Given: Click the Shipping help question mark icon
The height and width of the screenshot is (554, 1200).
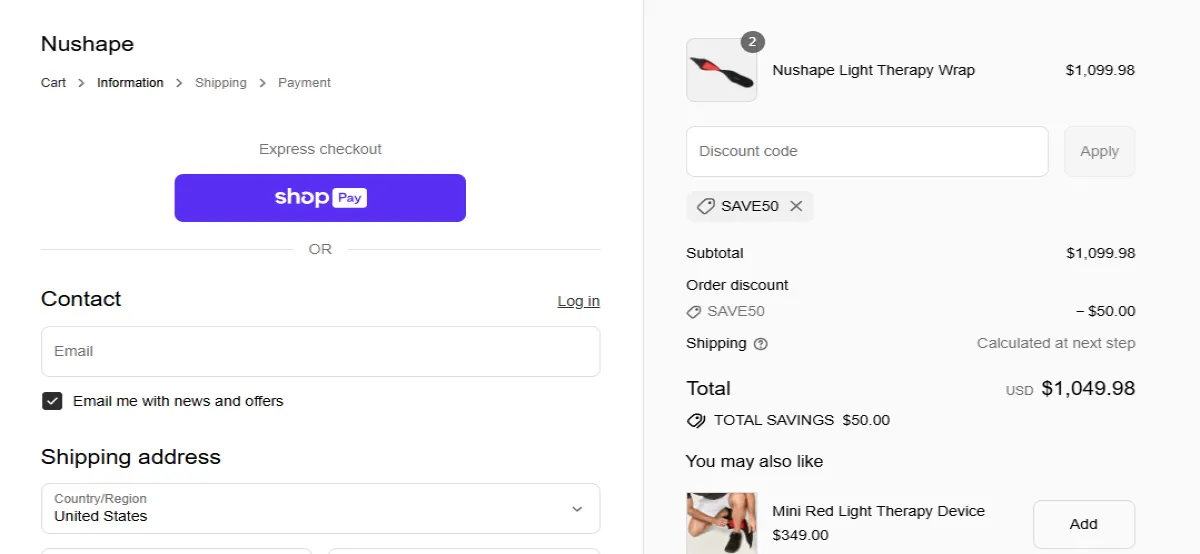Looking at the screenshot, I should tap(761, 344).
